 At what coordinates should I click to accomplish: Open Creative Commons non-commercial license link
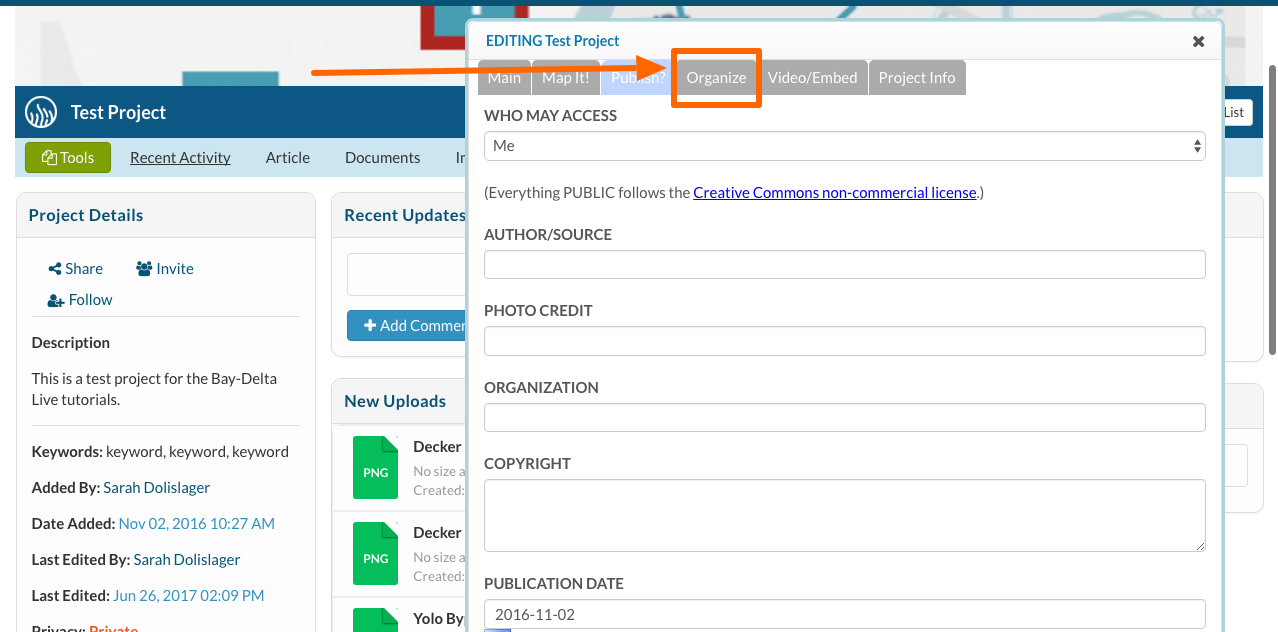click(x=834, y=192)
